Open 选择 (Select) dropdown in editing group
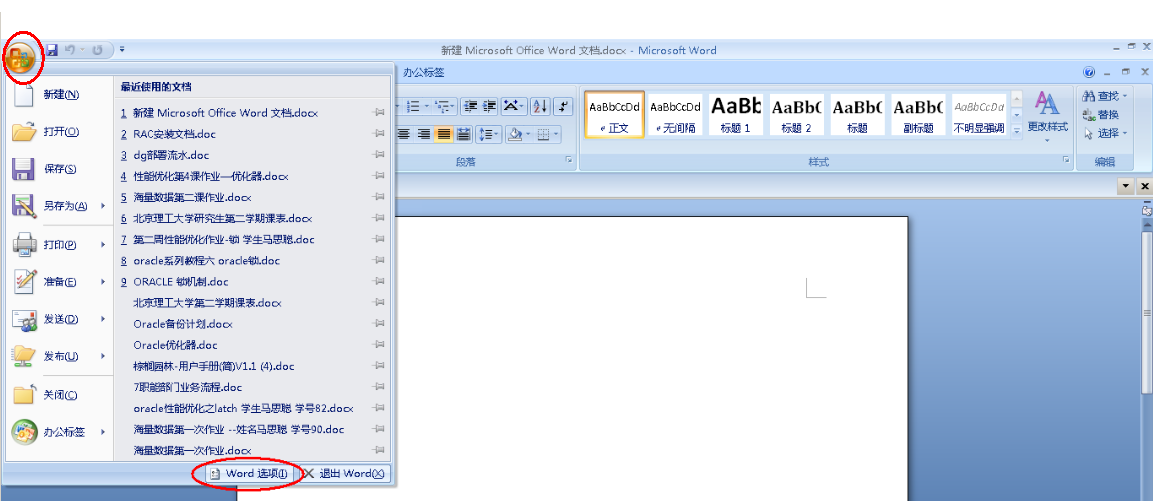Viewport: 1153px width, 501px height. [x=1105, y=133]
